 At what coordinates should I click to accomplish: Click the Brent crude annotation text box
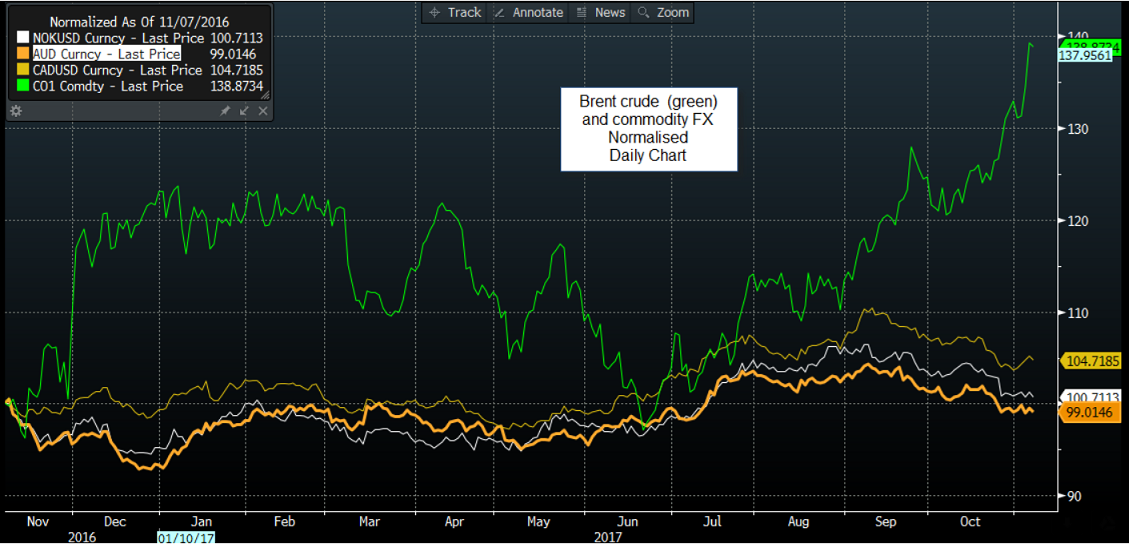click(648, 129)
